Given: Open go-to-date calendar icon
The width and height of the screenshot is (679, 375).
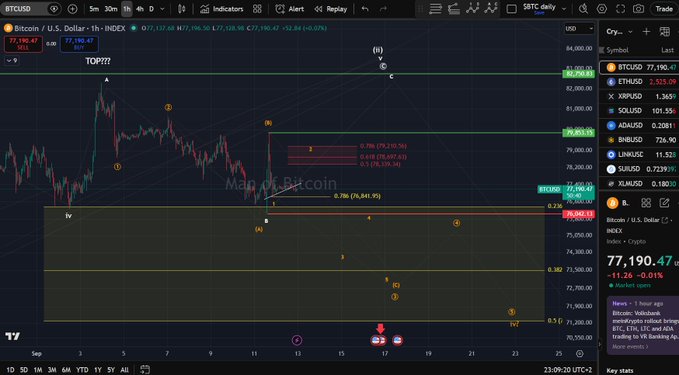Looking at the screenshot, I should click(x=145, y=369).
